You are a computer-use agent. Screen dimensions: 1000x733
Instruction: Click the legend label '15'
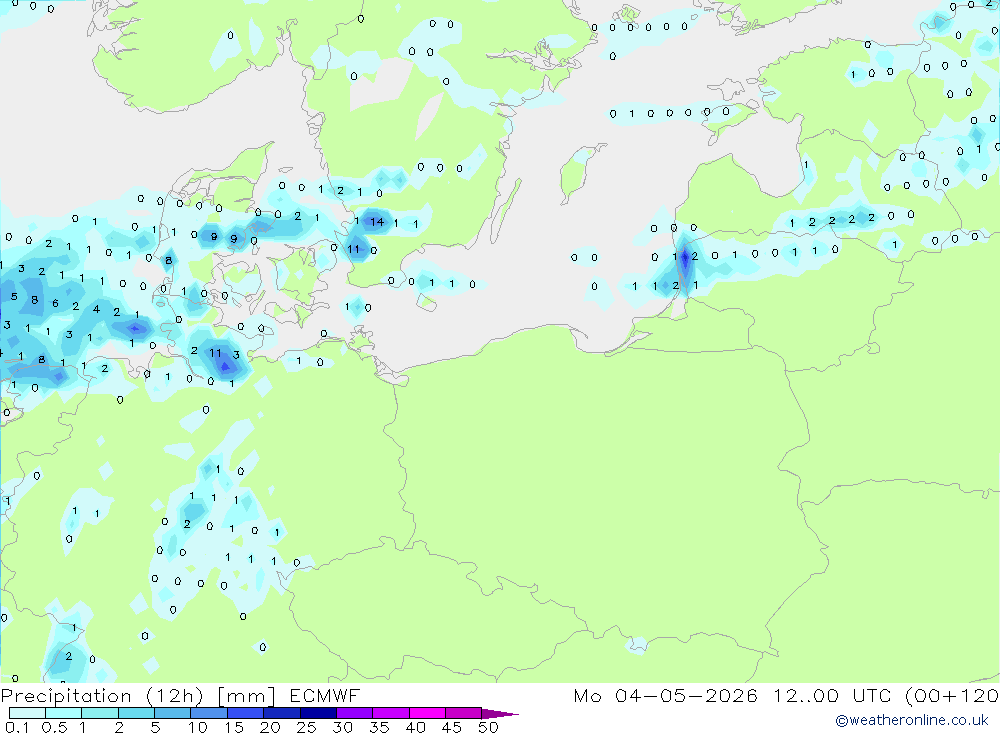(x=234, y=727)
